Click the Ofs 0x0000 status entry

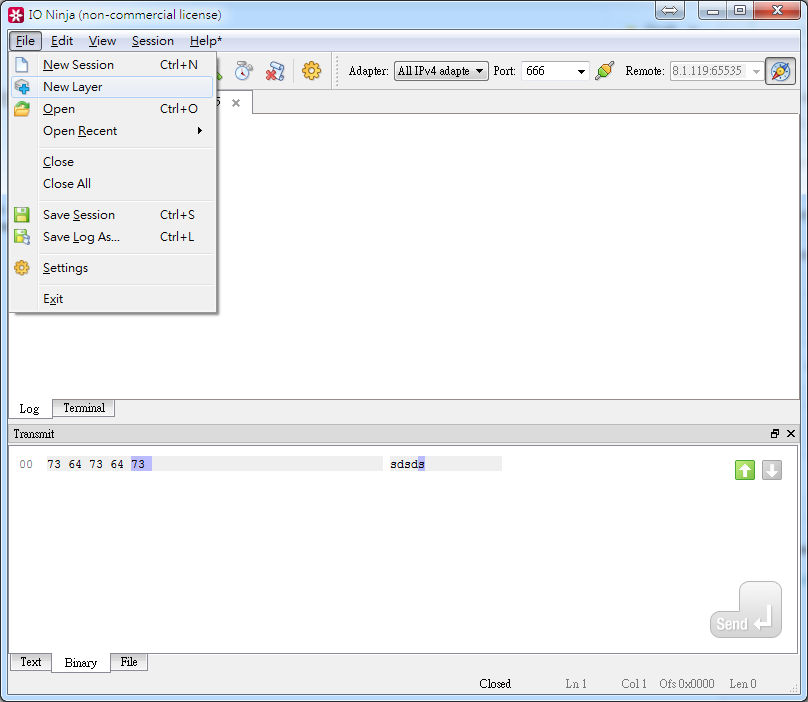686,683
